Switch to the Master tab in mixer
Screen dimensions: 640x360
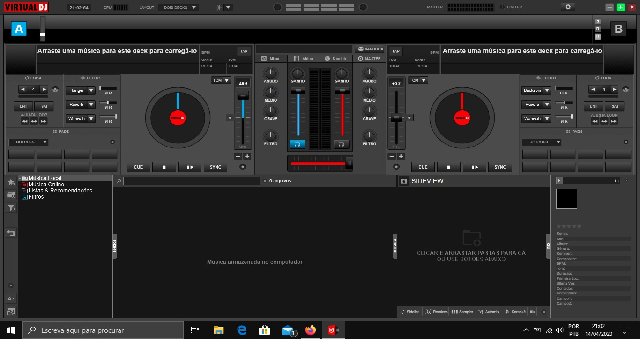click(x=369, y=58)
